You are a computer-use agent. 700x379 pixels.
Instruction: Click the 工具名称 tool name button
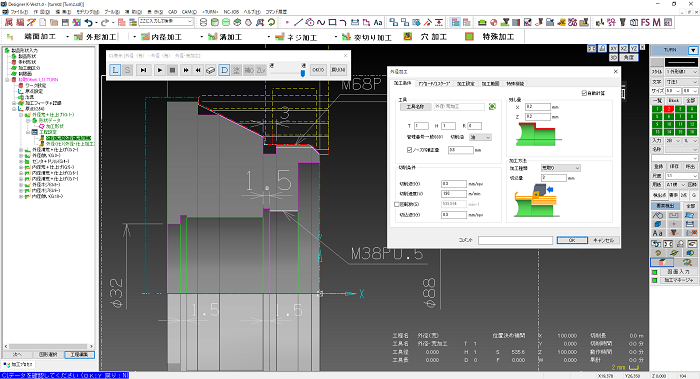click(x=415, y=107)
